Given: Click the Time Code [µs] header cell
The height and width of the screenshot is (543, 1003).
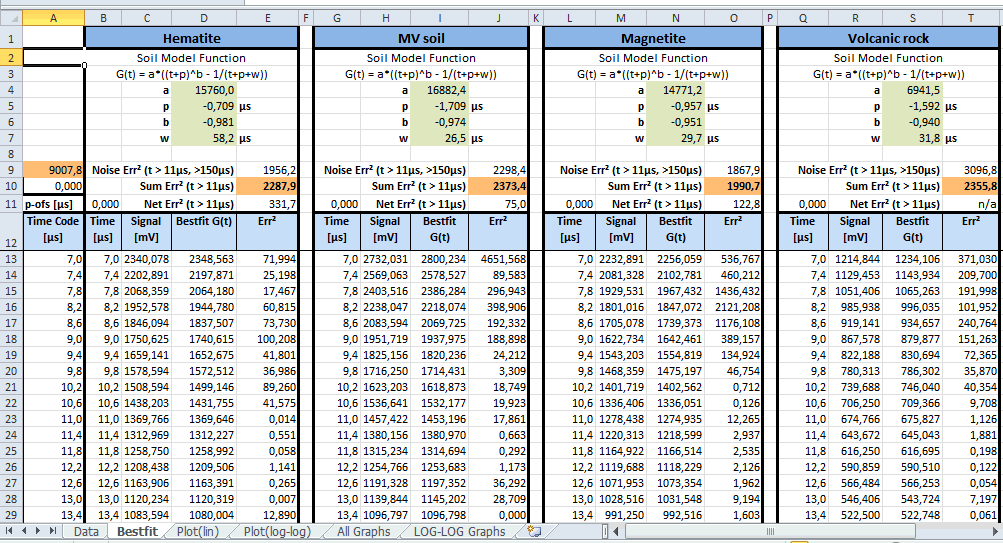Looking at the screenshot, I should 53,232.
